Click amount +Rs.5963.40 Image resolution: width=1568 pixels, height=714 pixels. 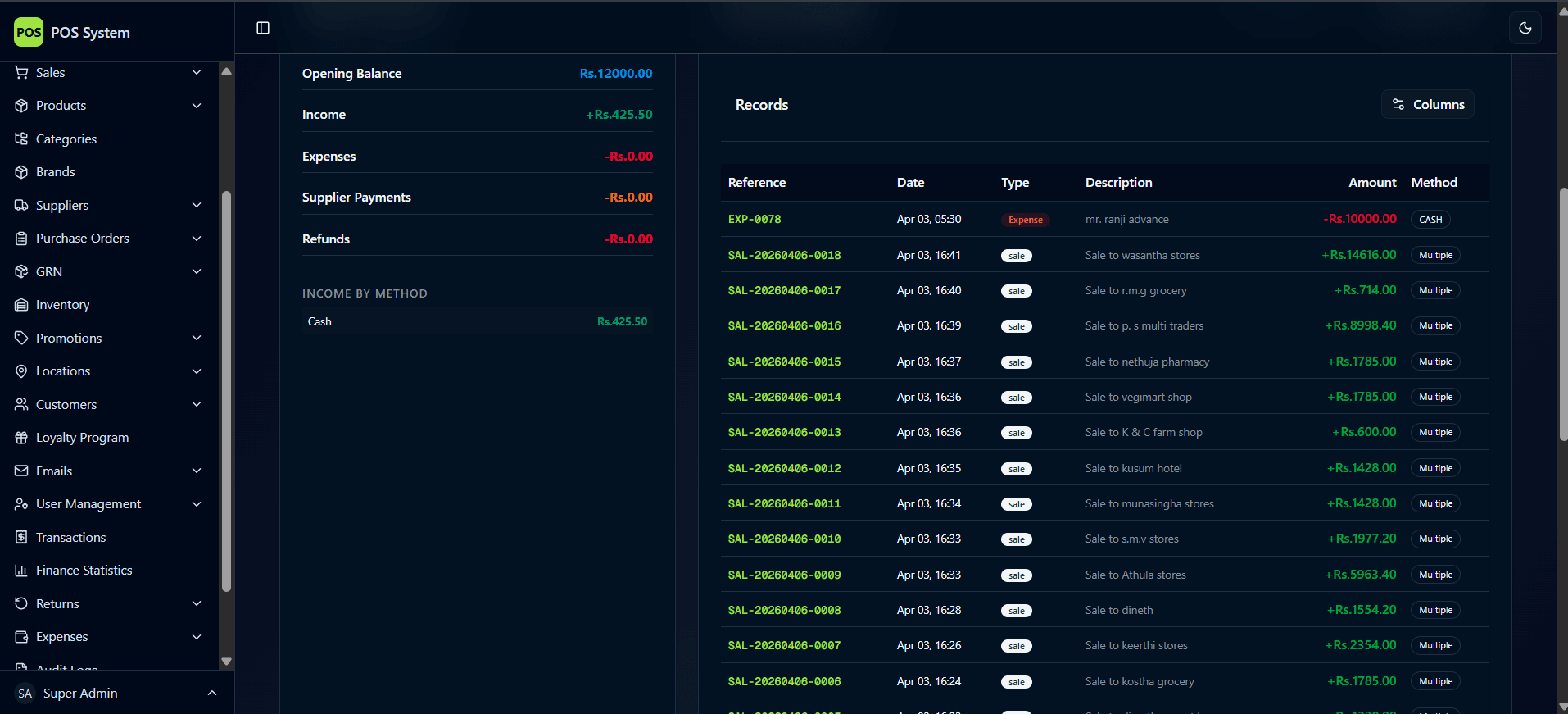1361,575
